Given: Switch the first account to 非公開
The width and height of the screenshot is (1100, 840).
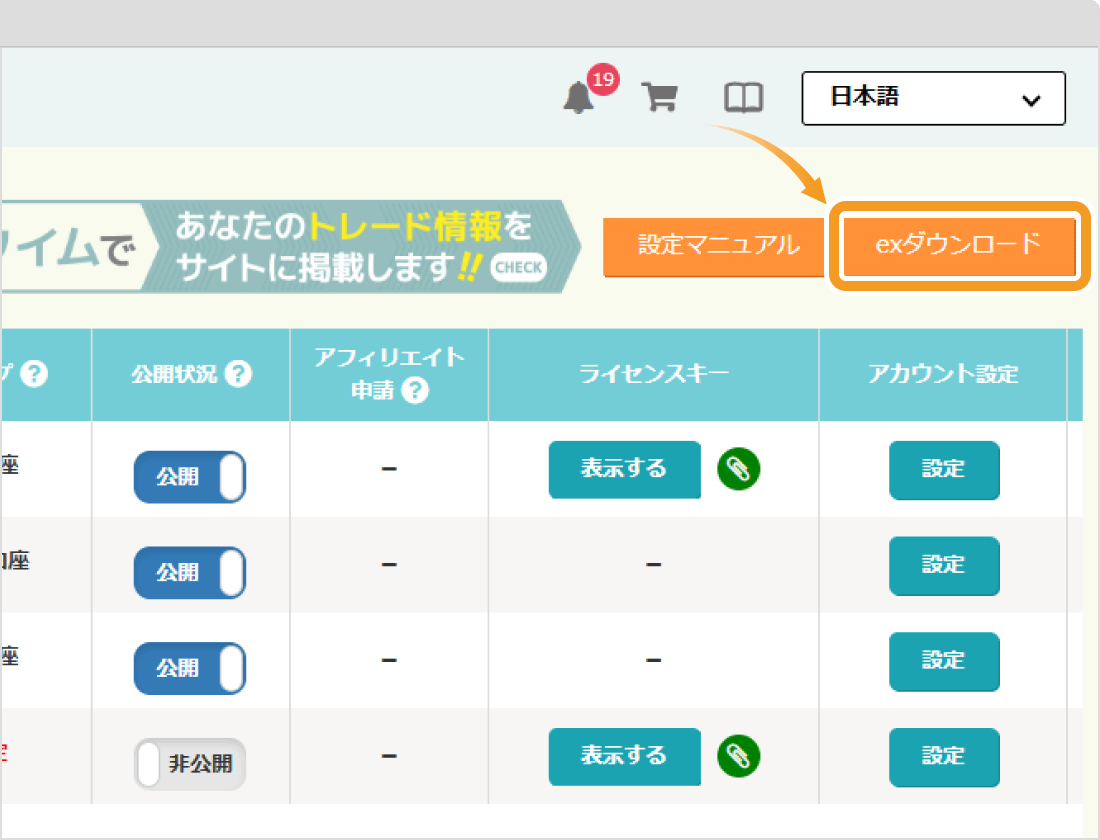Looking at the screenshot, I should click(x=190, y=477).
